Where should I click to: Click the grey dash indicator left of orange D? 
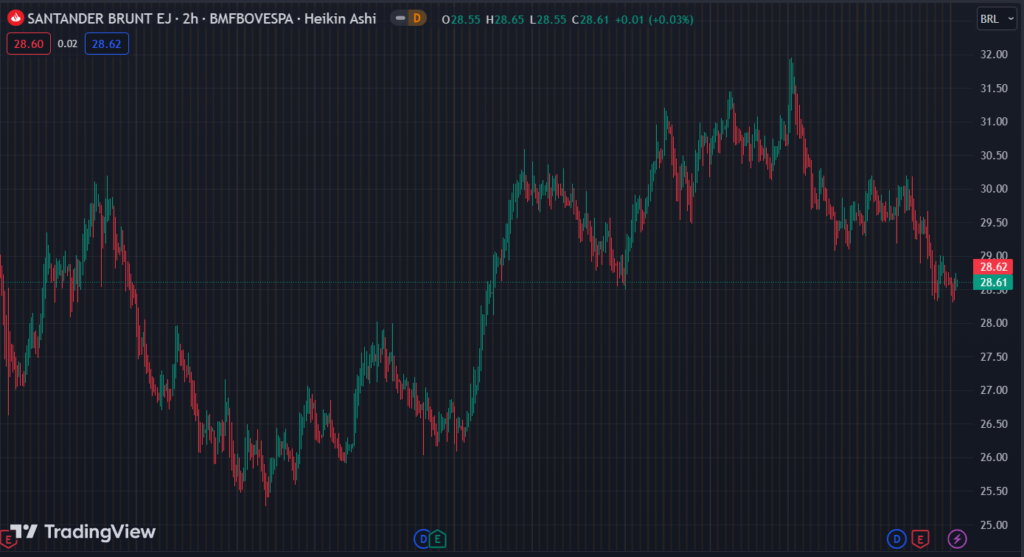[x=400, y=18]
